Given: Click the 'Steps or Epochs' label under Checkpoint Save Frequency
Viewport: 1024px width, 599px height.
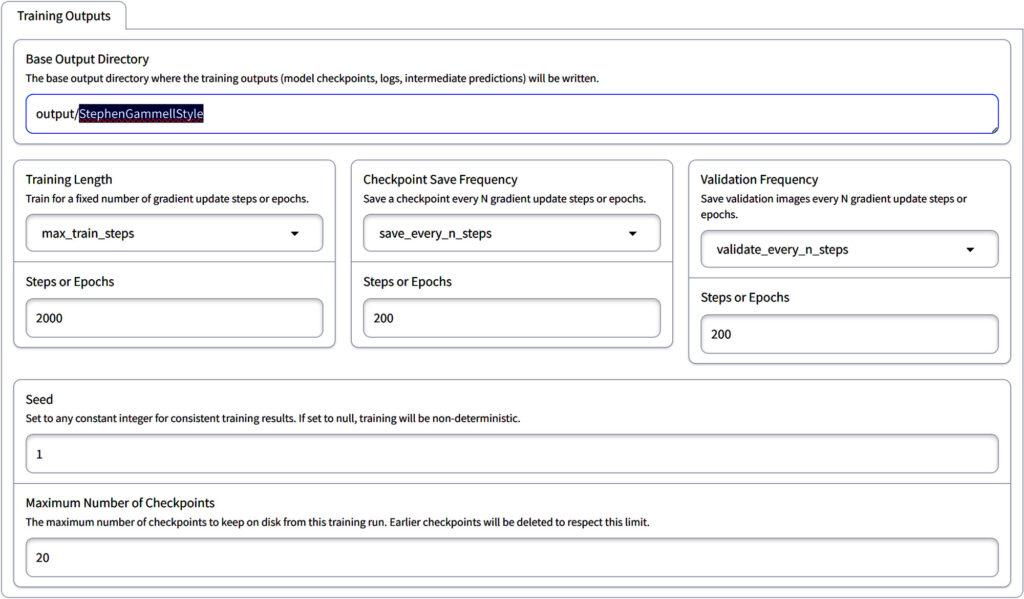Looking at the screenshot, I should [x=408, y=282].
